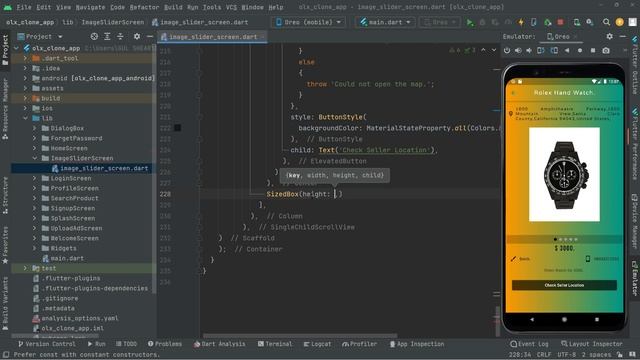Open the Project view mode dropdown
640x360 pixels.
40,36
